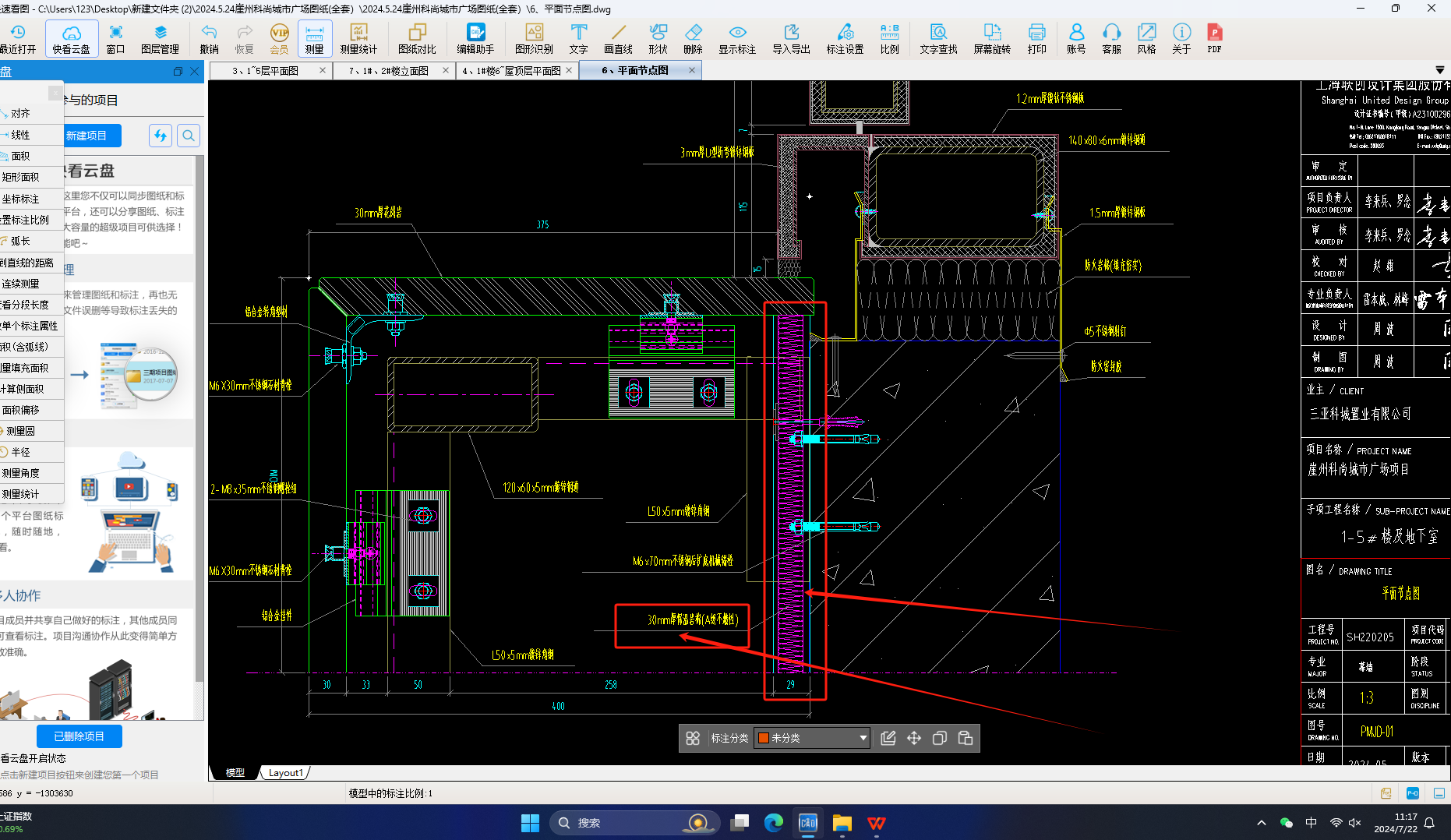Open the VIP 会员 membership icon

279,39
